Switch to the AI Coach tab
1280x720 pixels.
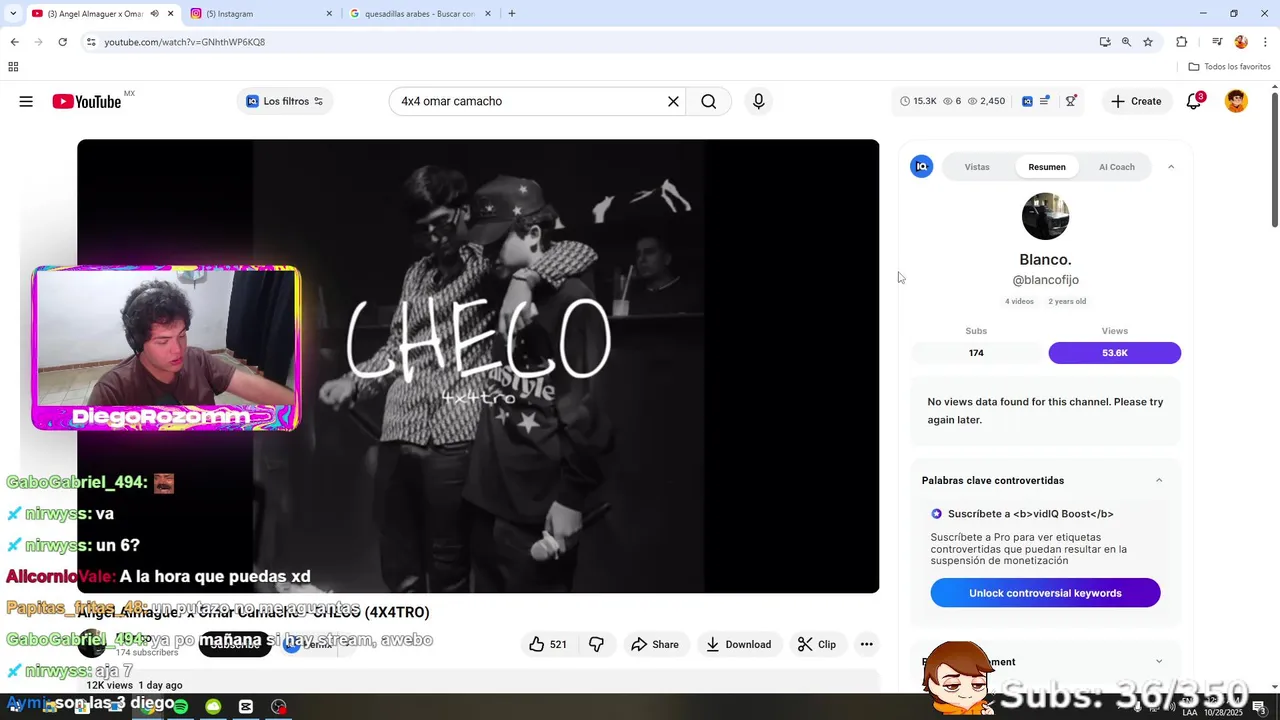pos(1117,167)
